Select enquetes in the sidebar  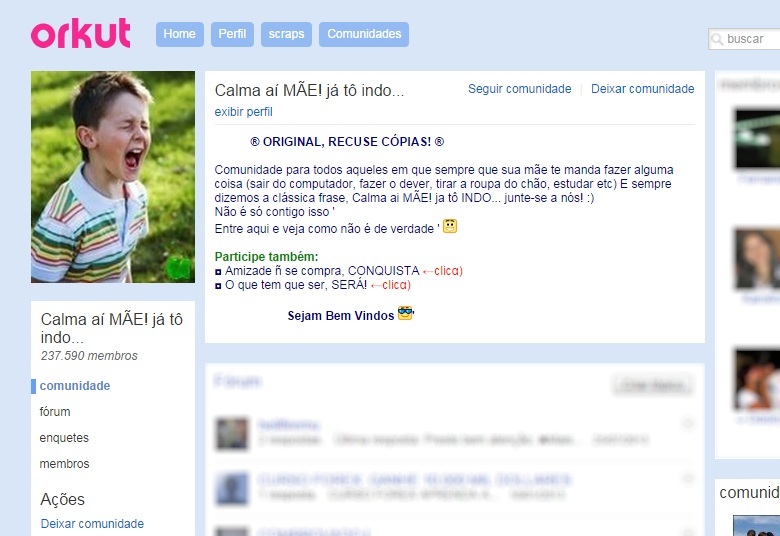point(64,437)
